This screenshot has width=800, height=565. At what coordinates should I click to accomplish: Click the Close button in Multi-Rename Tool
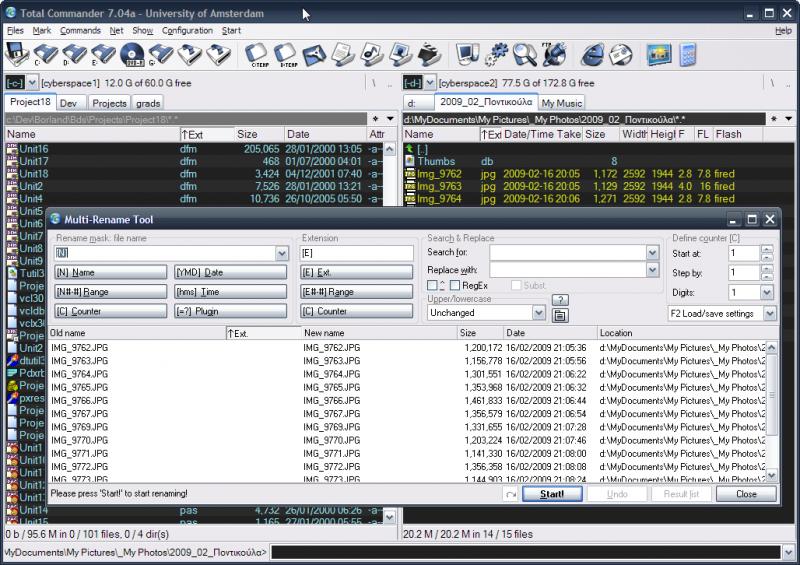click(x=746, y=494)
